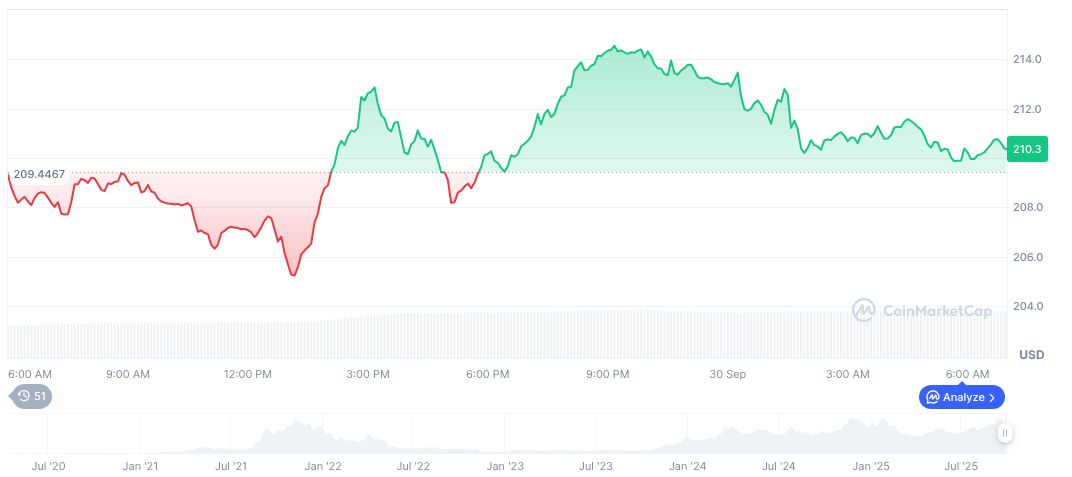Click the green 210.3 current price tag

coord(1027,148)
